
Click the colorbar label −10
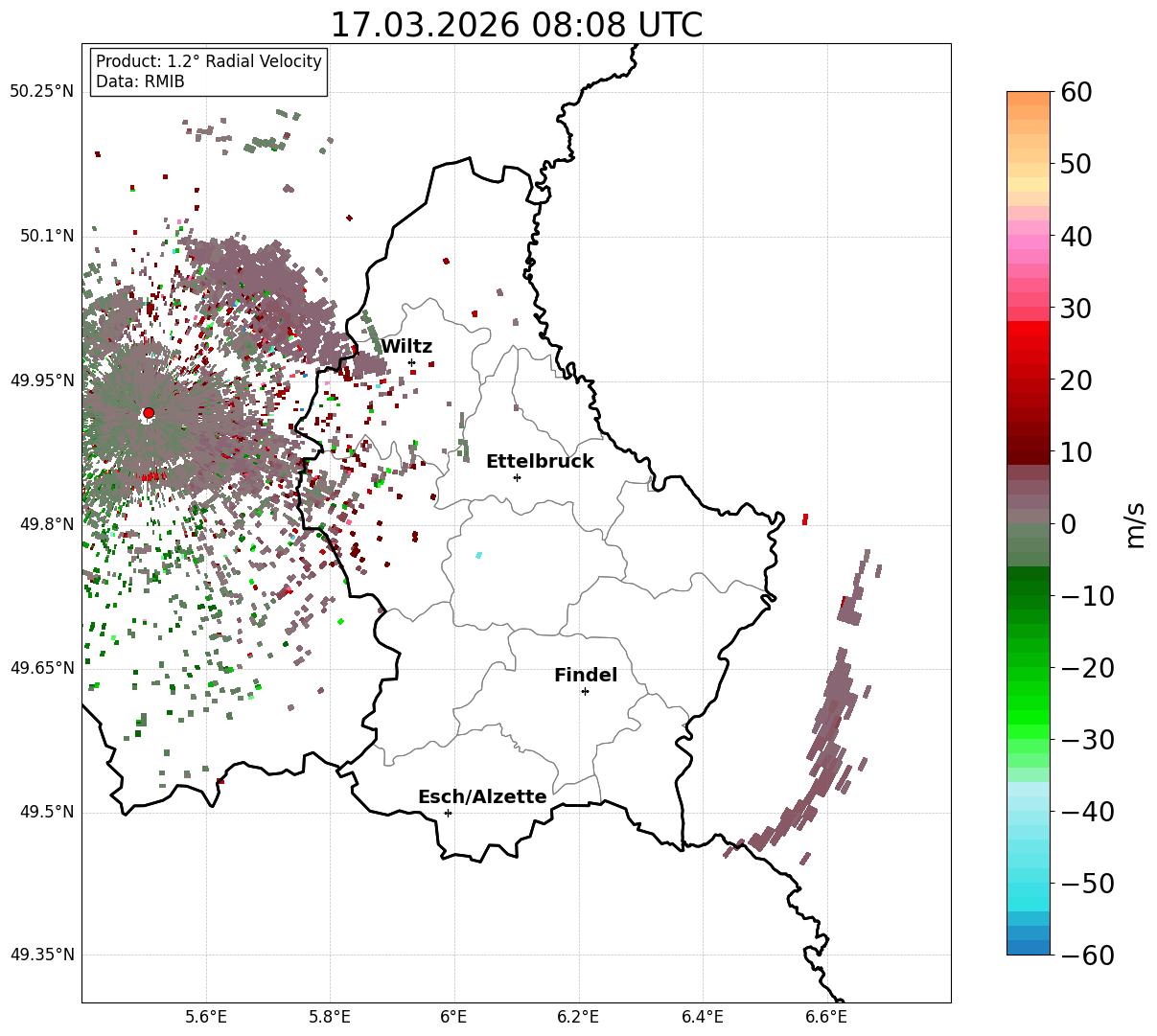(1087, 596)
